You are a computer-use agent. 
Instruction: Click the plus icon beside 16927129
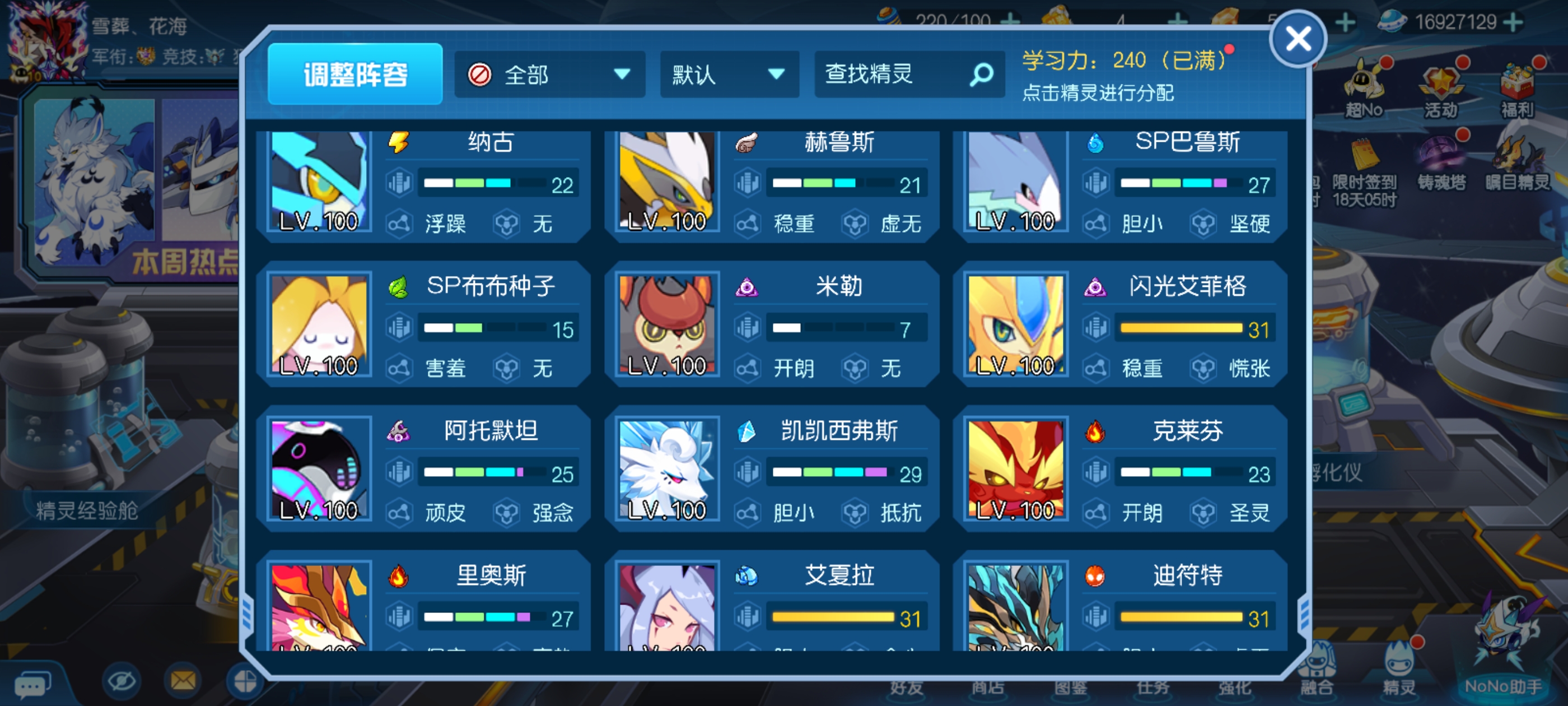[x=1512, y=22]
